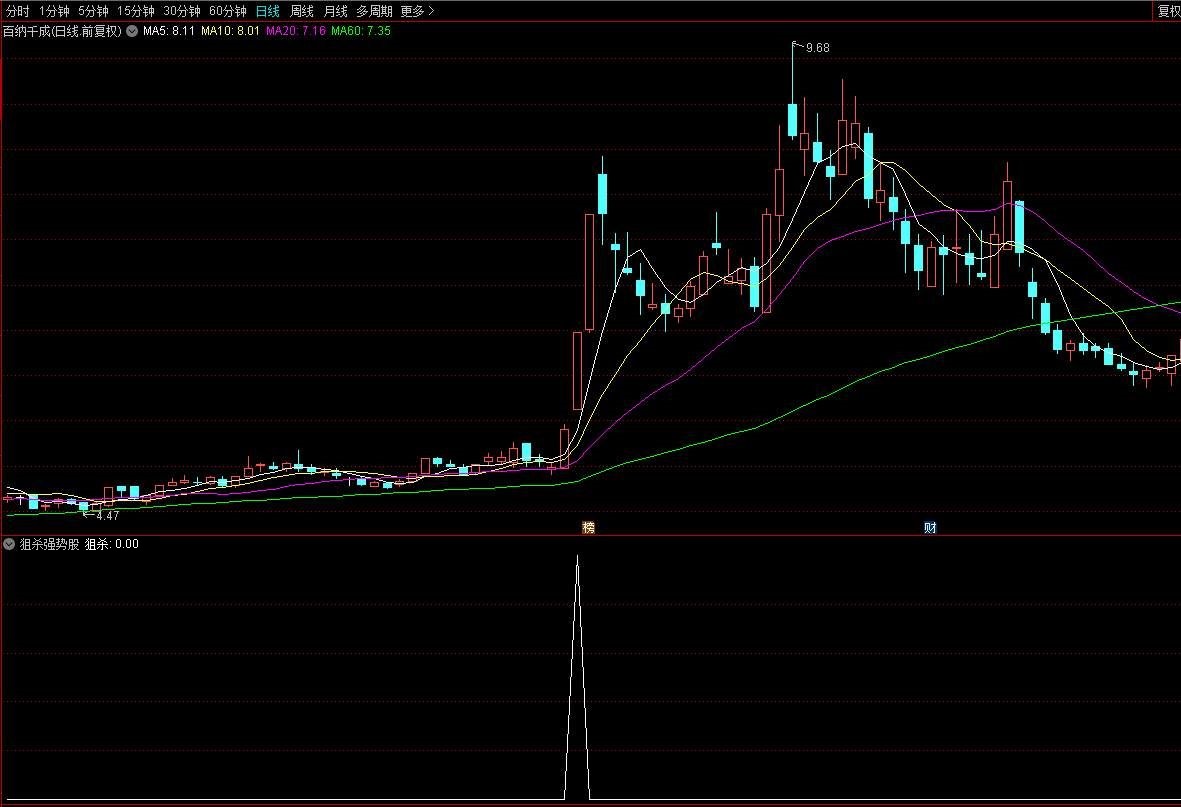Click the MA5: 8.11 label

click(x=169, y=31)
